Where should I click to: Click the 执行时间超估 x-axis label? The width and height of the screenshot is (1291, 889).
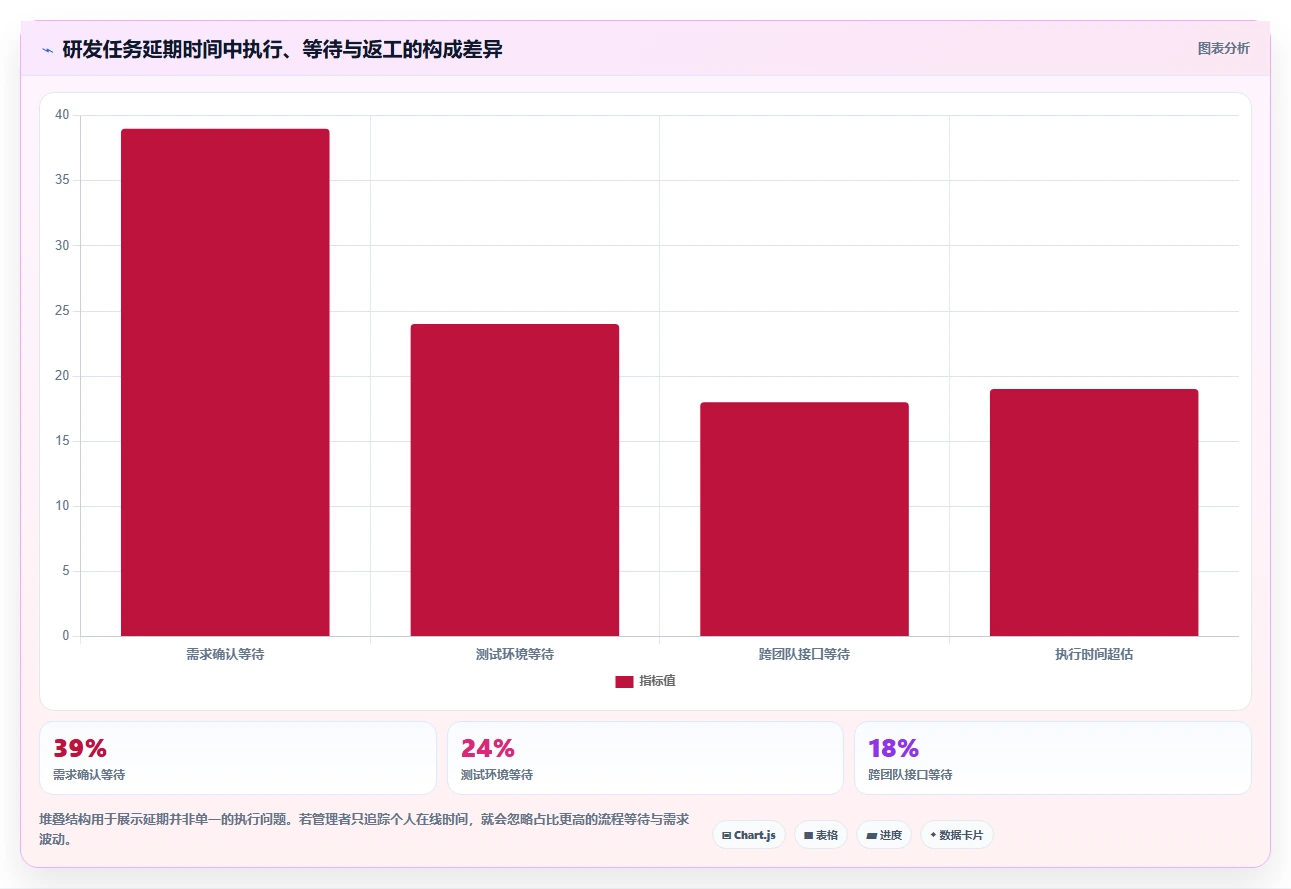[1094, 655]
